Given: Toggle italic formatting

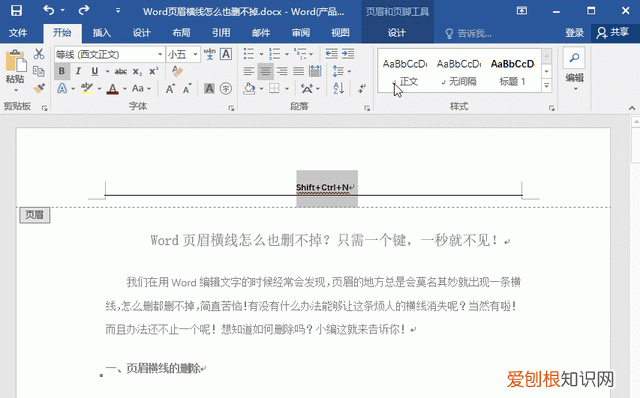Looking at the screenshot, I should 78,71.
